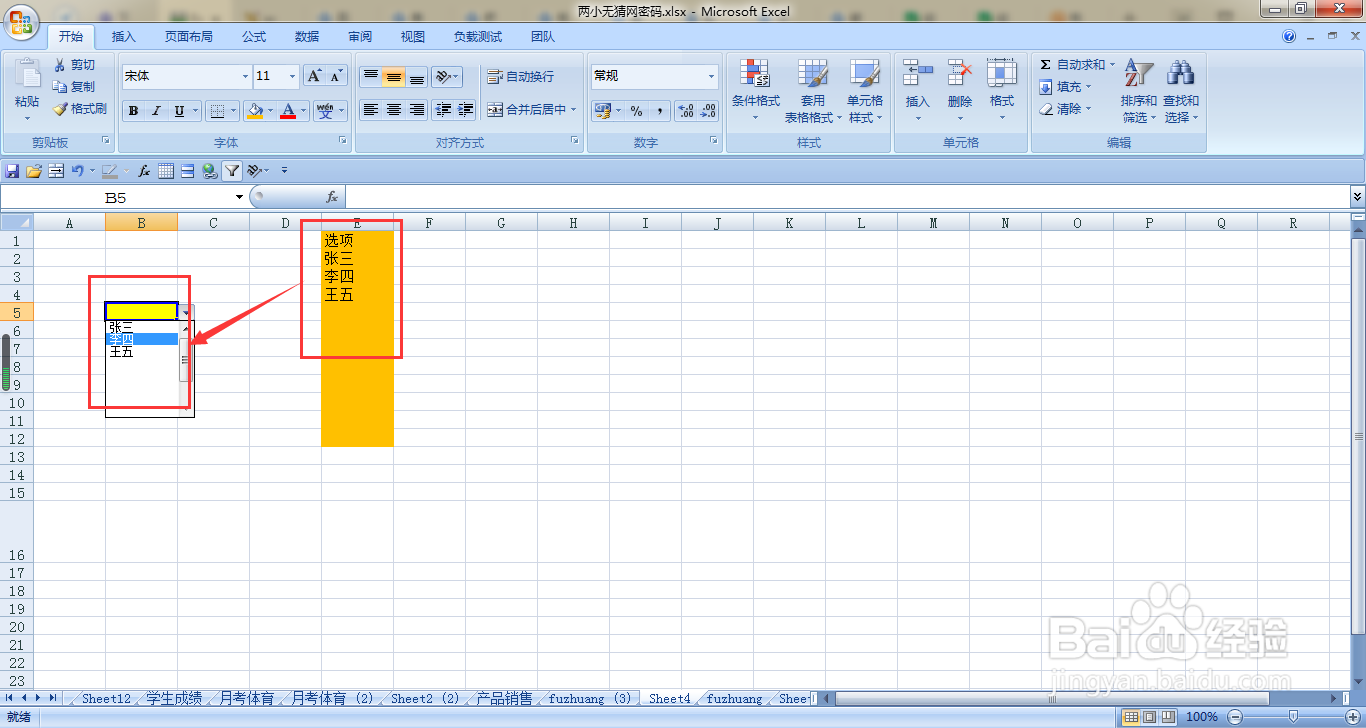Toggle top vertical alignment

(x=370, y=77)
